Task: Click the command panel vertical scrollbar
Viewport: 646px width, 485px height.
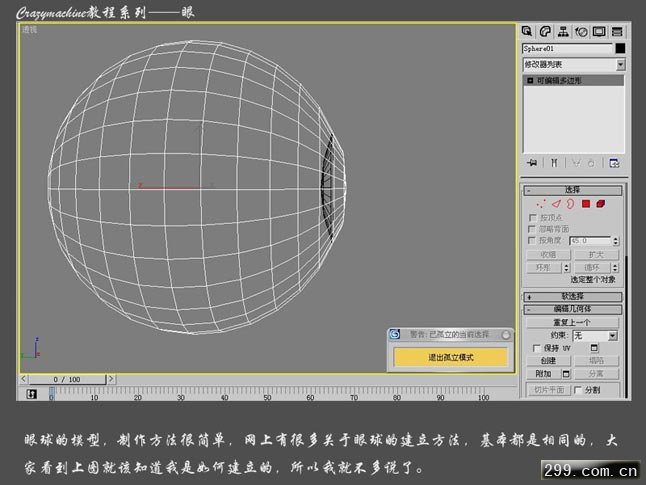Action: (626, 326)
